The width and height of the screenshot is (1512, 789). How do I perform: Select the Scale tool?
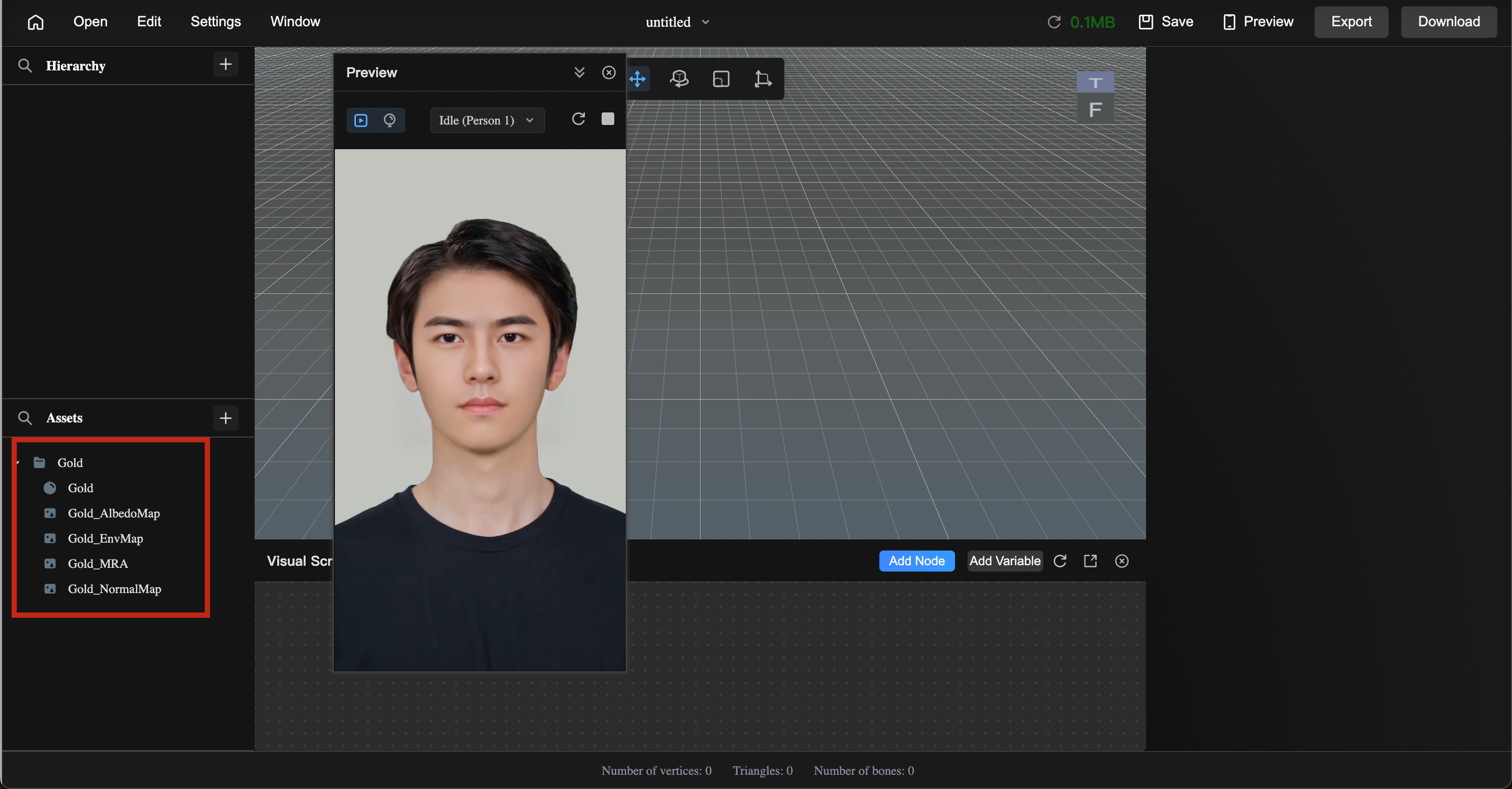(721, 79)
